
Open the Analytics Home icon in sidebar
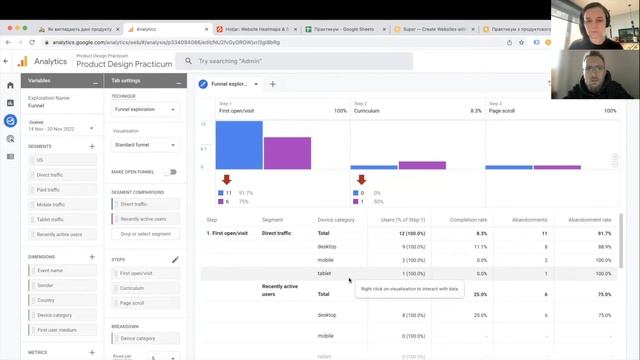click(10, 85)
